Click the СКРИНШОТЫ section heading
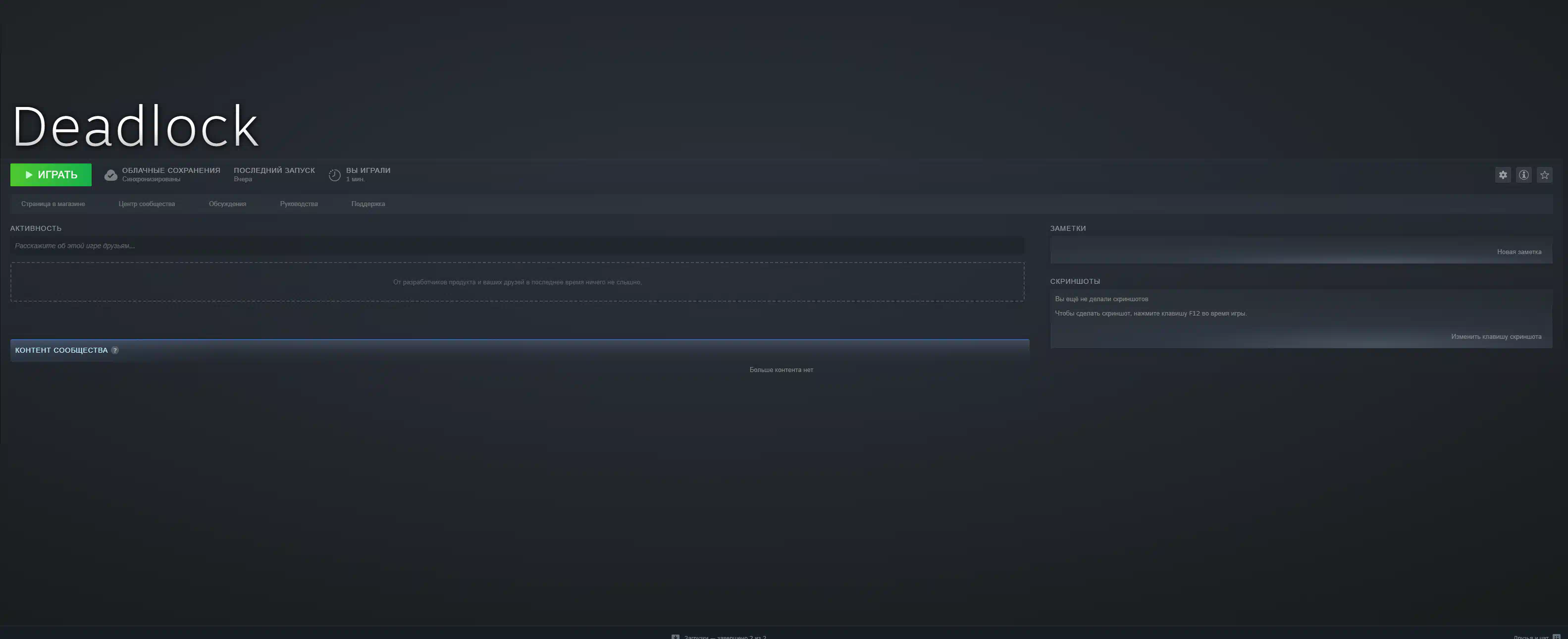 click(x=1075, y=281)
